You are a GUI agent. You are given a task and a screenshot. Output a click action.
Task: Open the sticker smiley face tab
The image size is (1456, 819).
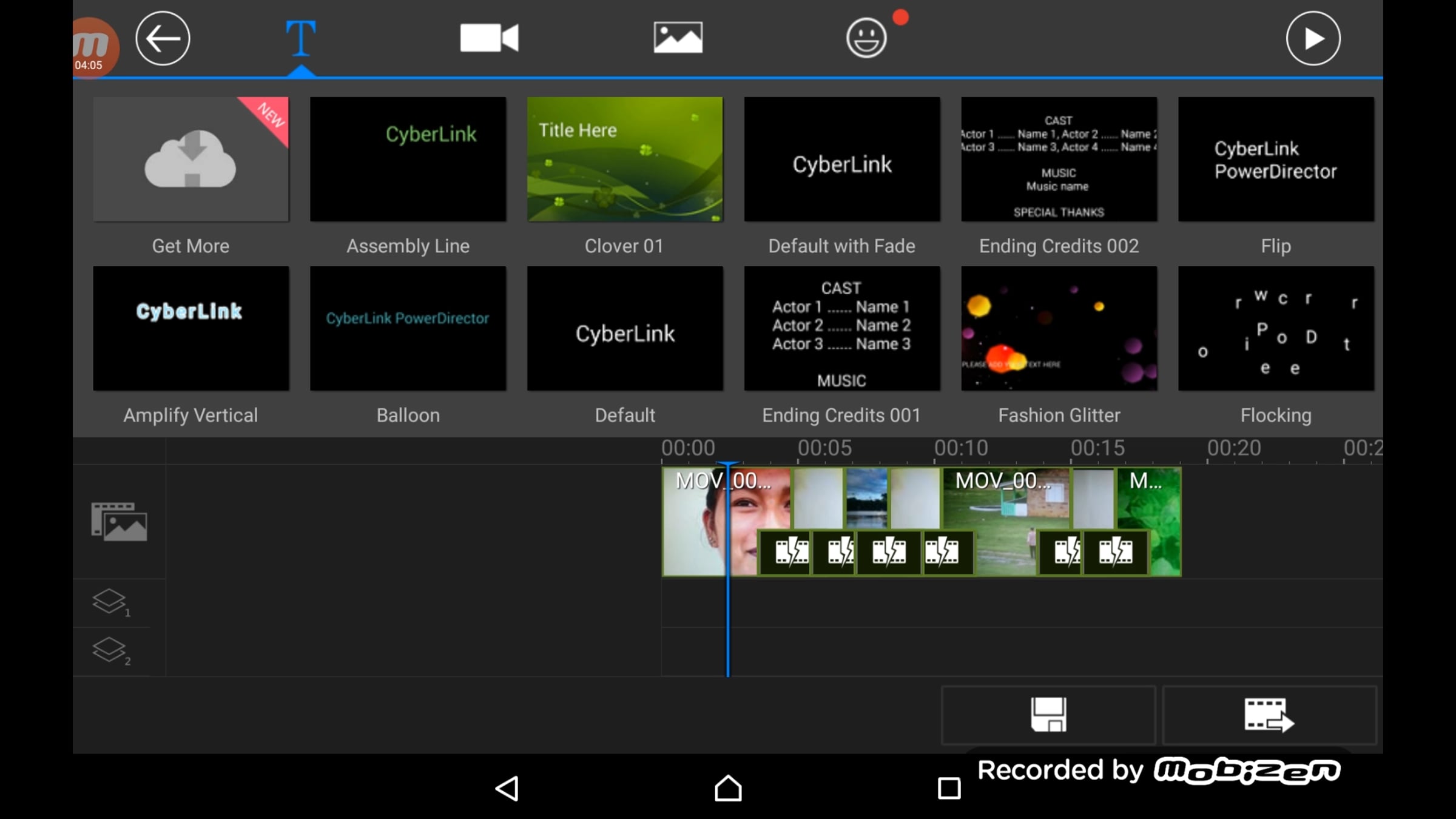(866, 38)
